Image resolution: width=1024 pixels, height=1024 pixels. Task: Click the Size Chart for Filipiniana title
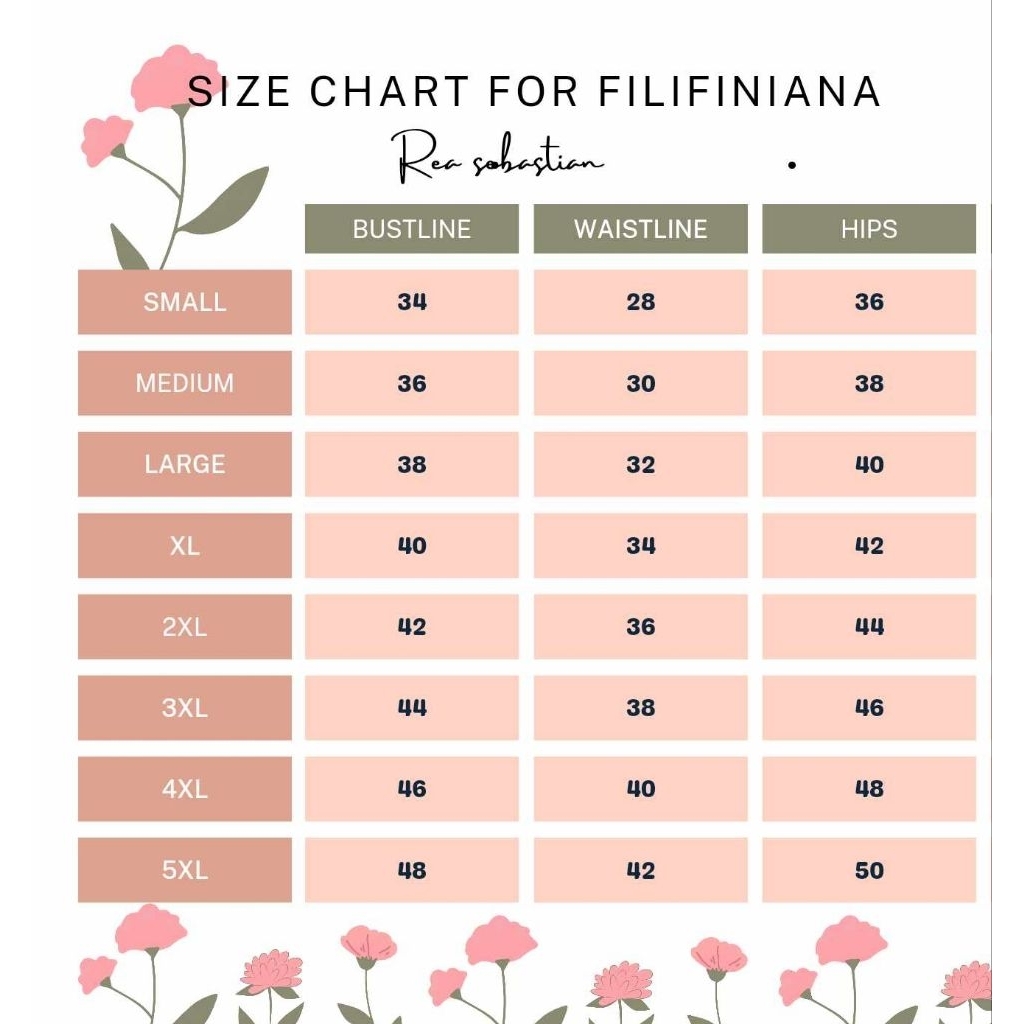(534, 92)
